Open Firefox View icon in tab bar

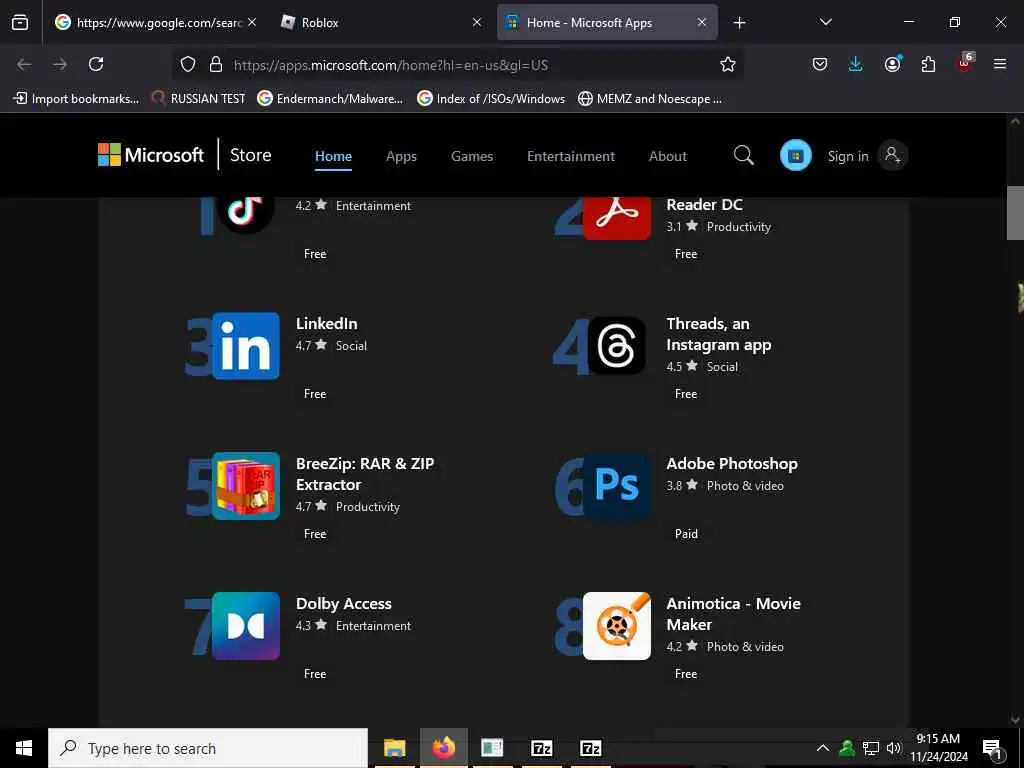(x=20, y=22)
